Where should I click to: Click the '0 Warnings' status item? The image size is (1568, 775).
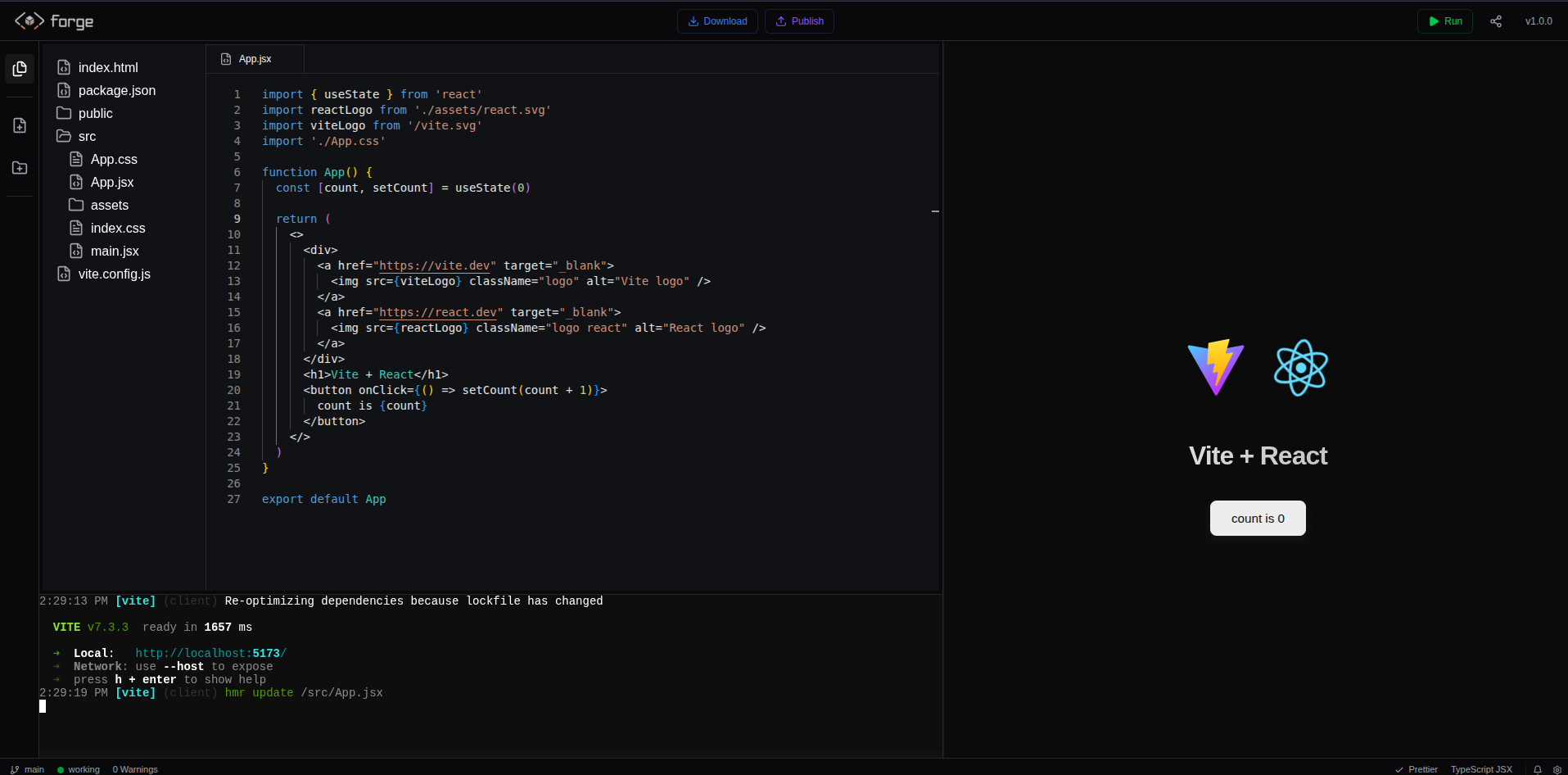[135, 769]
